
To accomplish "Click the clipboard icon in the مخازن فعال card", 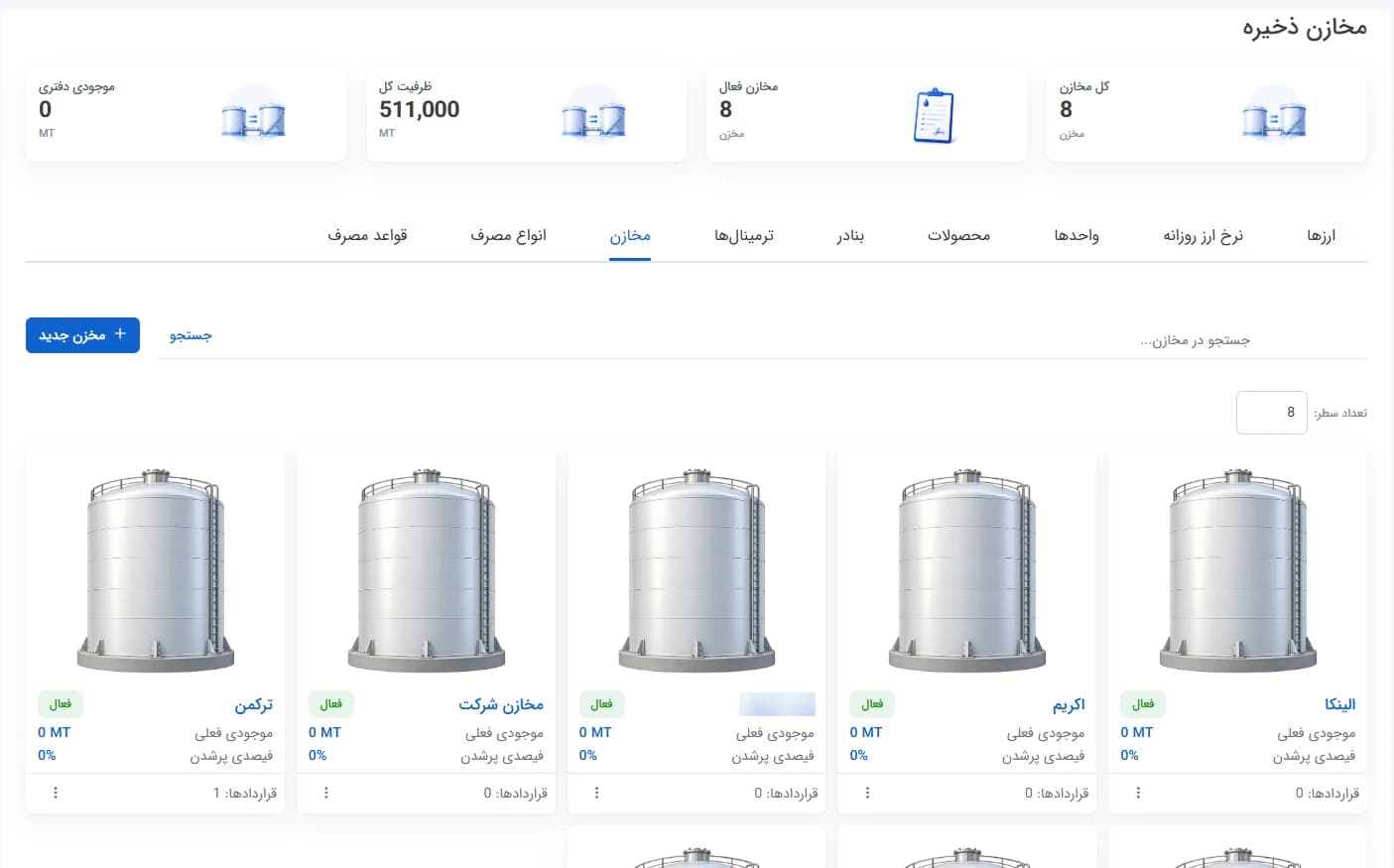I will [934, 115].
